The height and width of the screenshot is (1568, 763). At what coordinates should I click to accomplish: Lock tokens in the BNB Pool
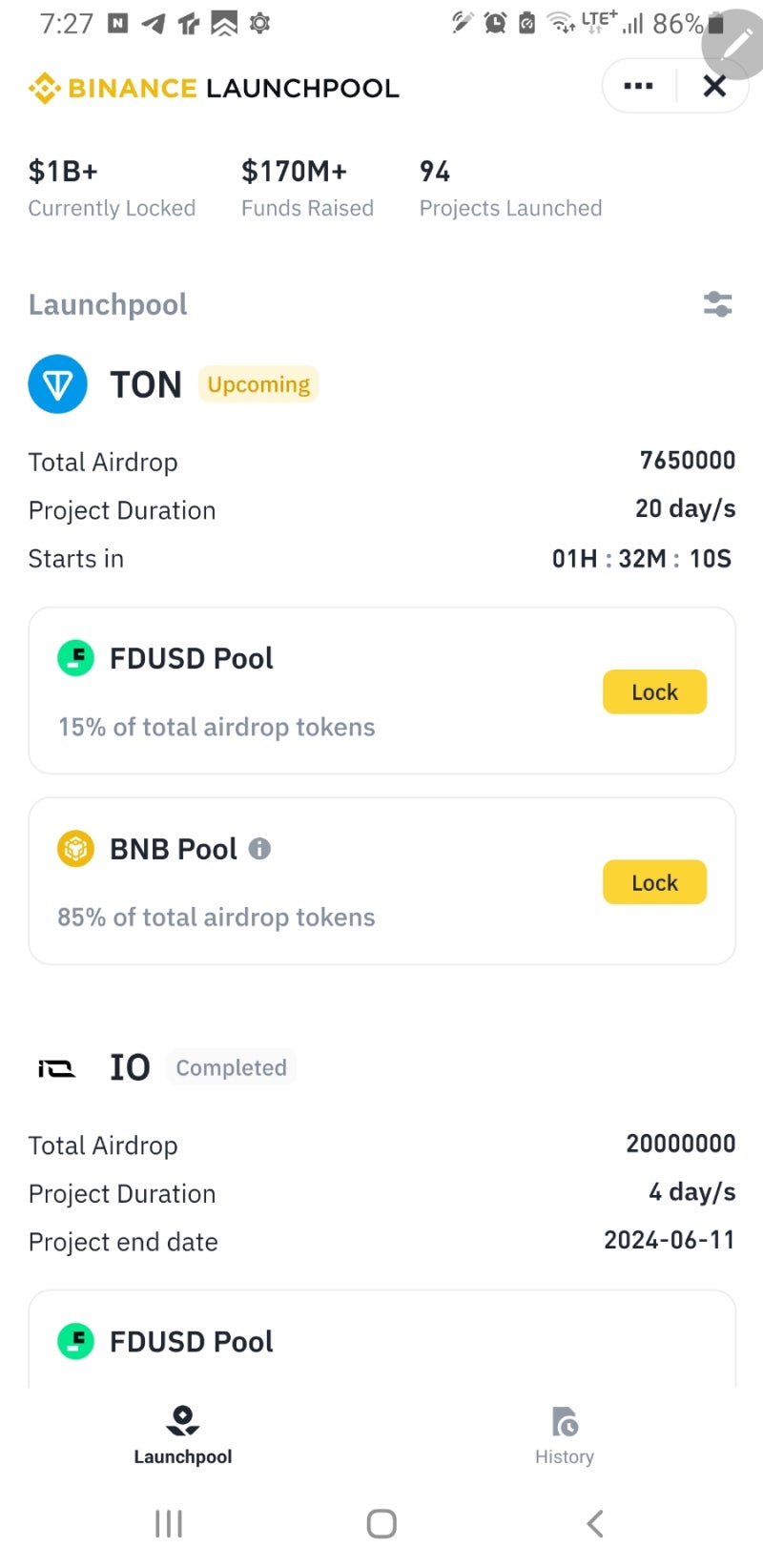[654, 882]
